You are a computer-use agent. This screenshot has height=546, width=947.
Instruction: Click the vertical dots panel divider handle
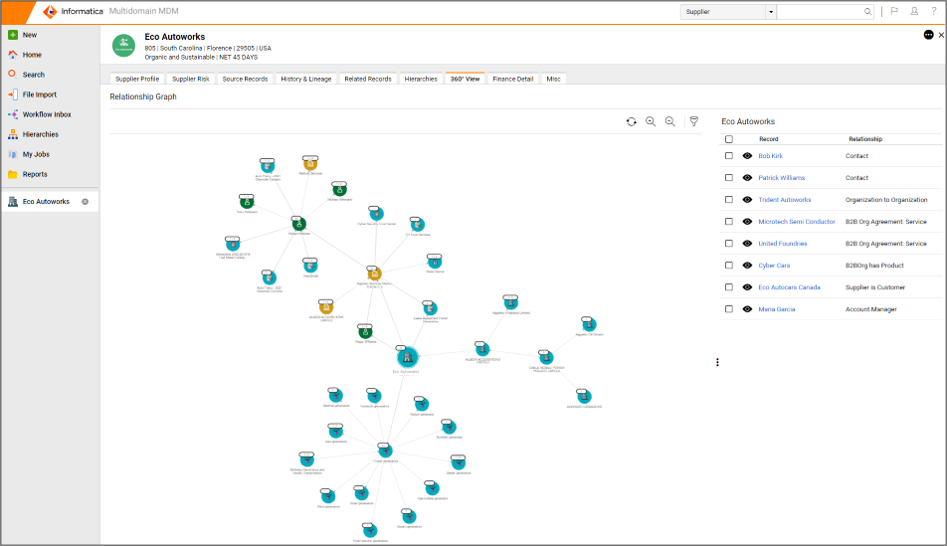click(x=717, y=362)
